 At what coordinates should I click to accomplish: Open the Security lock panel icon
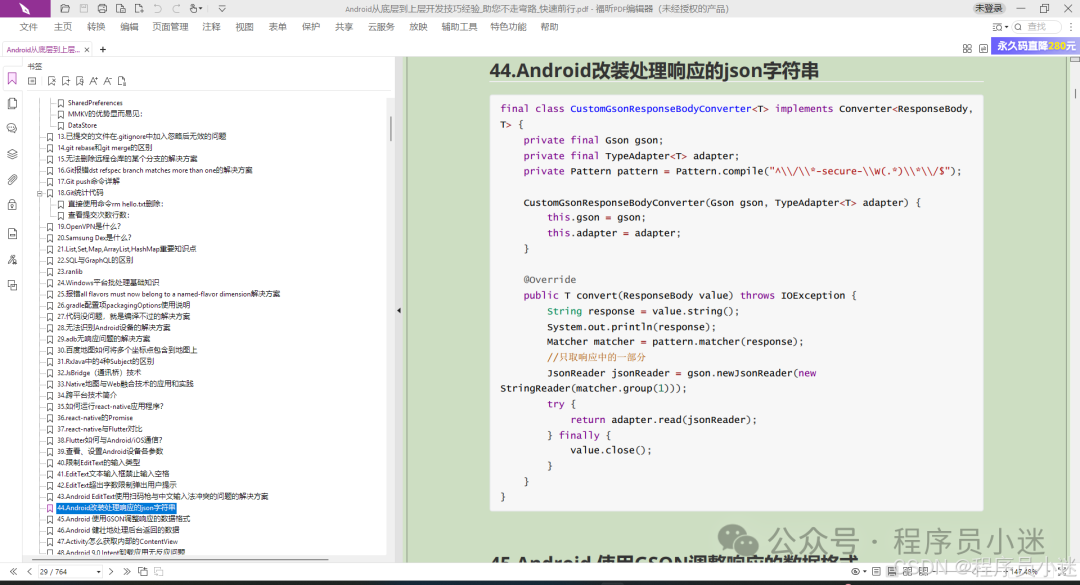click(12, 205)
